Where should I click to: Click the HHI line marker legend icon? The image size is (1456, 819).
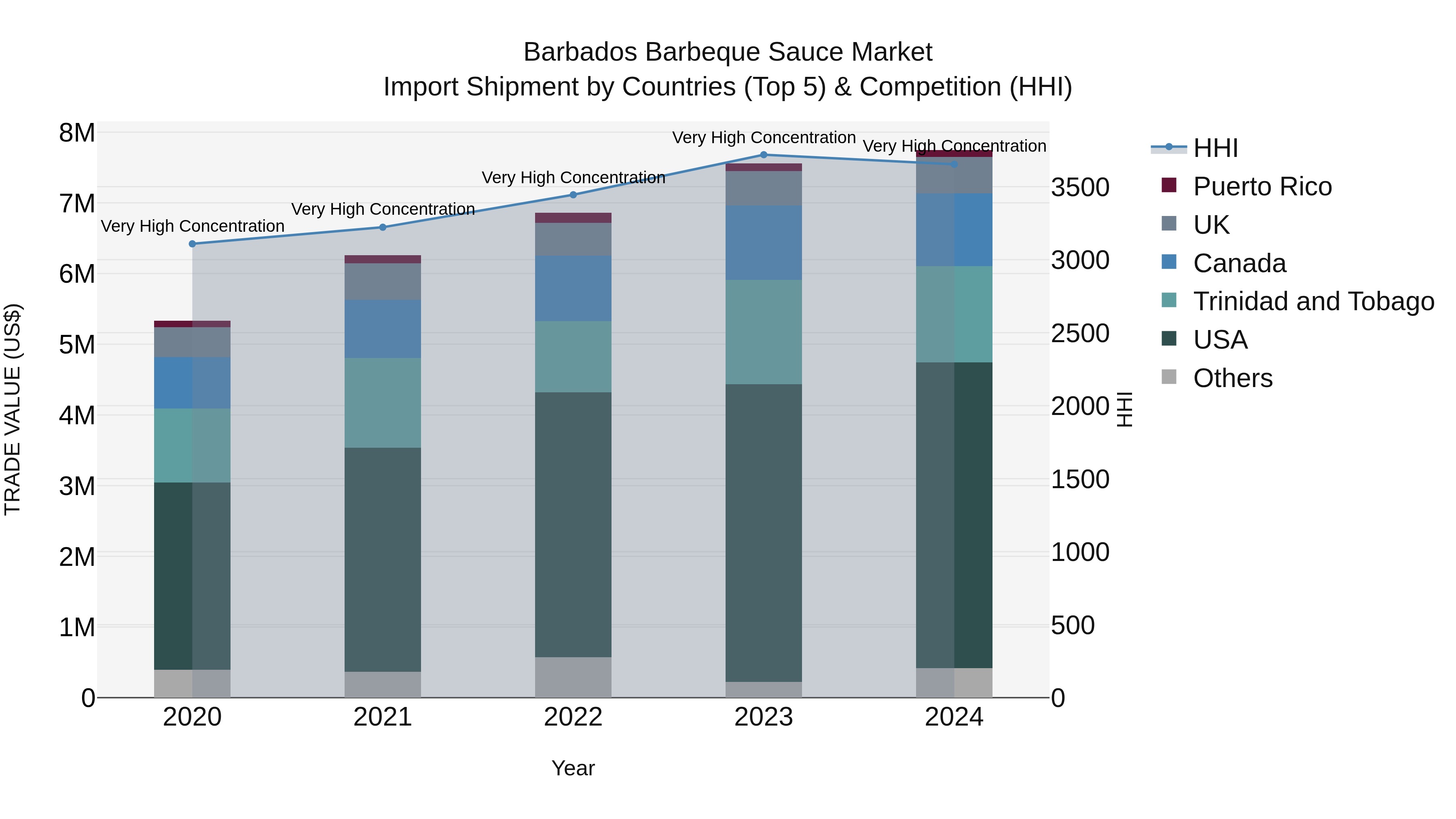coord(1169,147)
